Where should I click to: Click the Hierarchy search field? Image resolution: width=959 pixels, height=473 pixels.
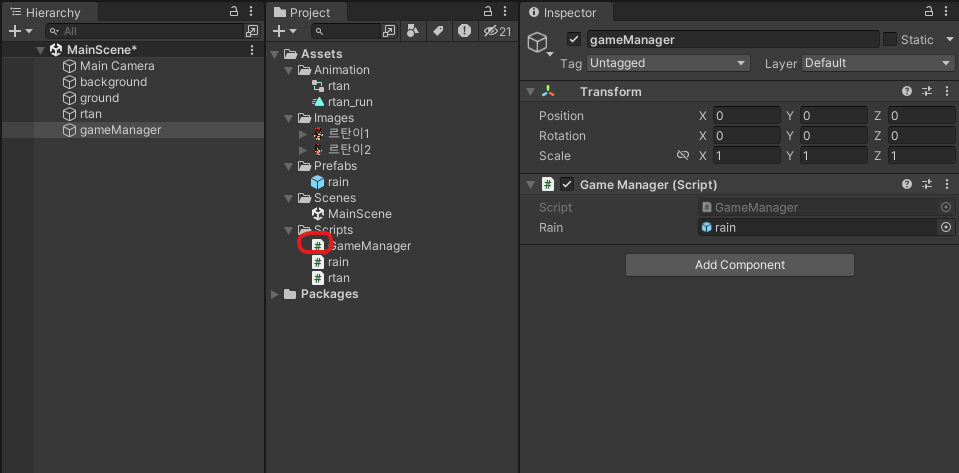pyautogui.click(x=145, y=31)
